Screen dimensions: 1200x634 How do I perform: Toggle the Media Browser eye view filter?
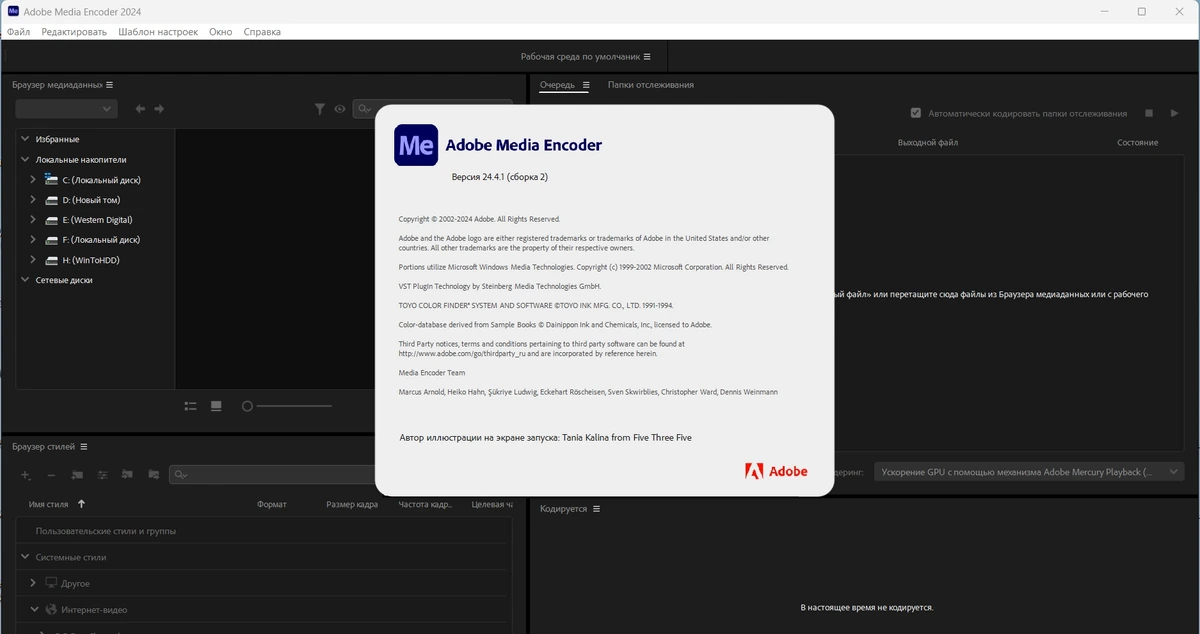coord(340,109)
